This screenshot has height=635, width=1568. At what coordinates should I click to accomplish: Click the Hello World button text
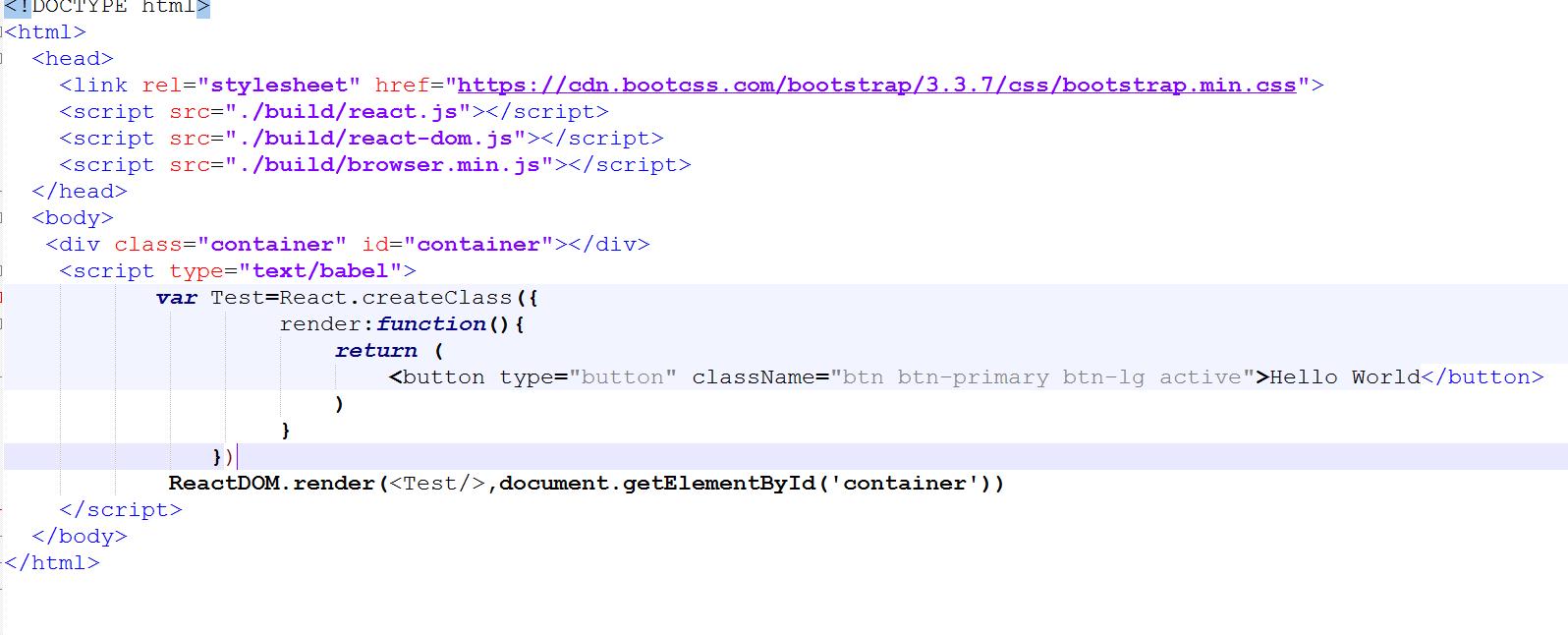[x=1345, y=377]
